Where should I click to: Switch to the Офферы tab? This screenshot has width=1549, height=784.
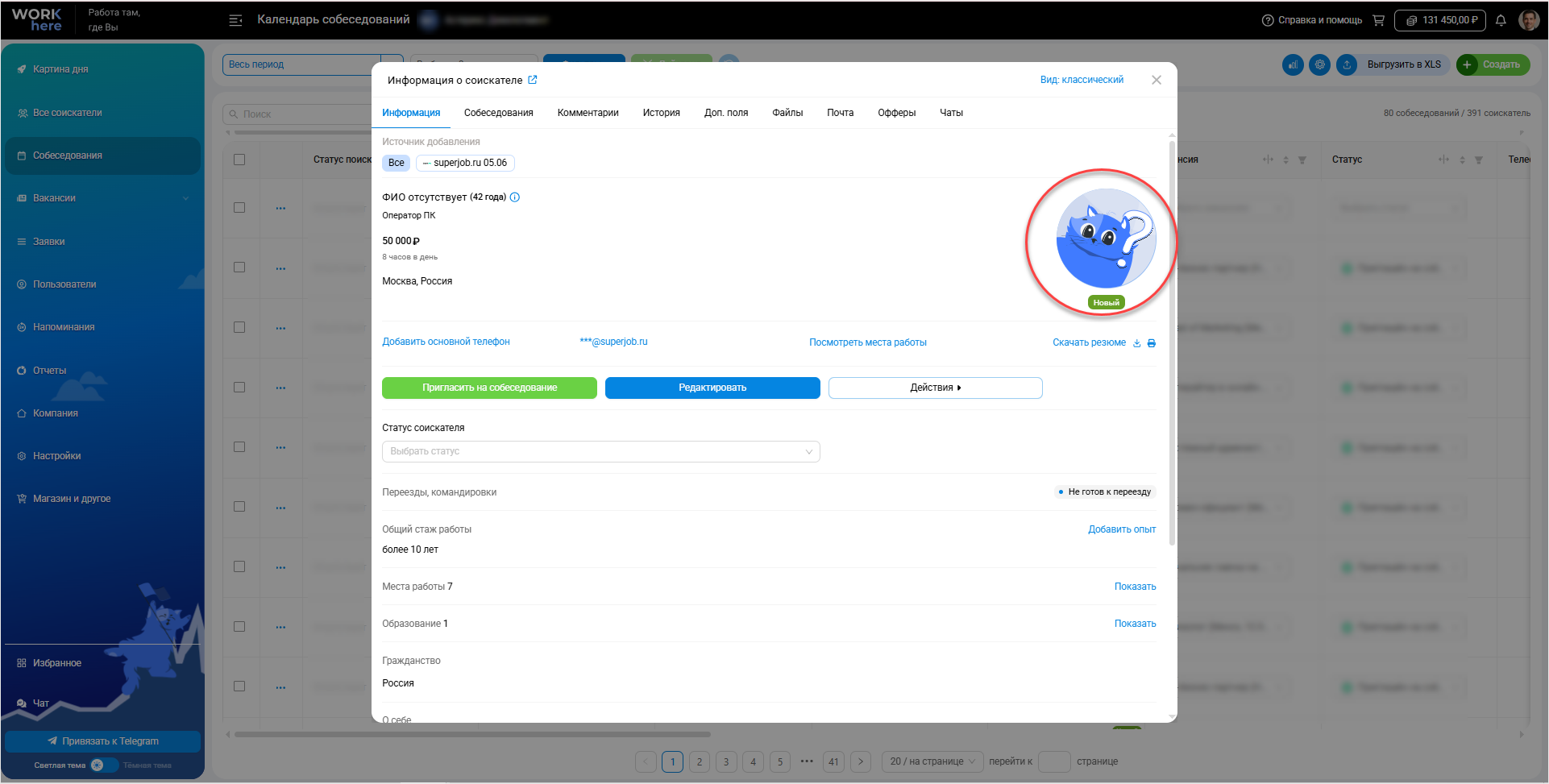pos(897,113)
